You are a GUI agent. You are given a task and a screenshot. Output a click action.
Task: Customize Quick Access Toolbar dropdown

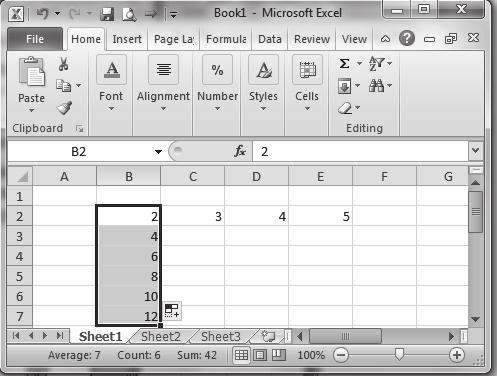coord(173,14)
